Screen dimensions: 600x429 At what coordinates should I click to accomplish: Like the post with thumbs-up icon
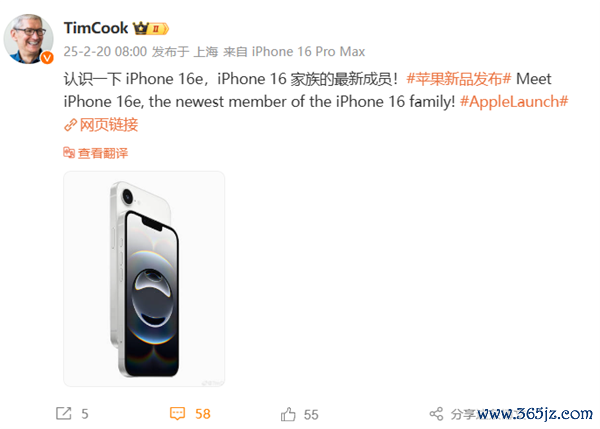coord(288,414)
